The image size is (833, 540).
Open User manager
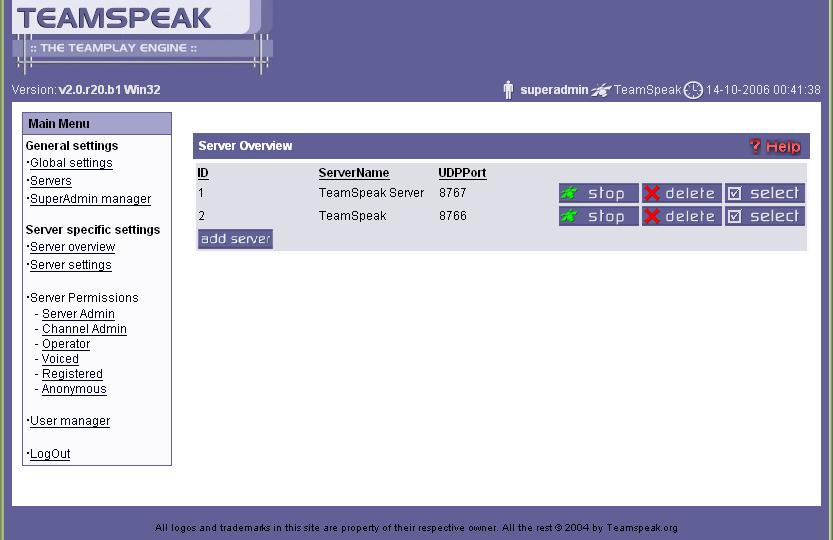point(70,421)
